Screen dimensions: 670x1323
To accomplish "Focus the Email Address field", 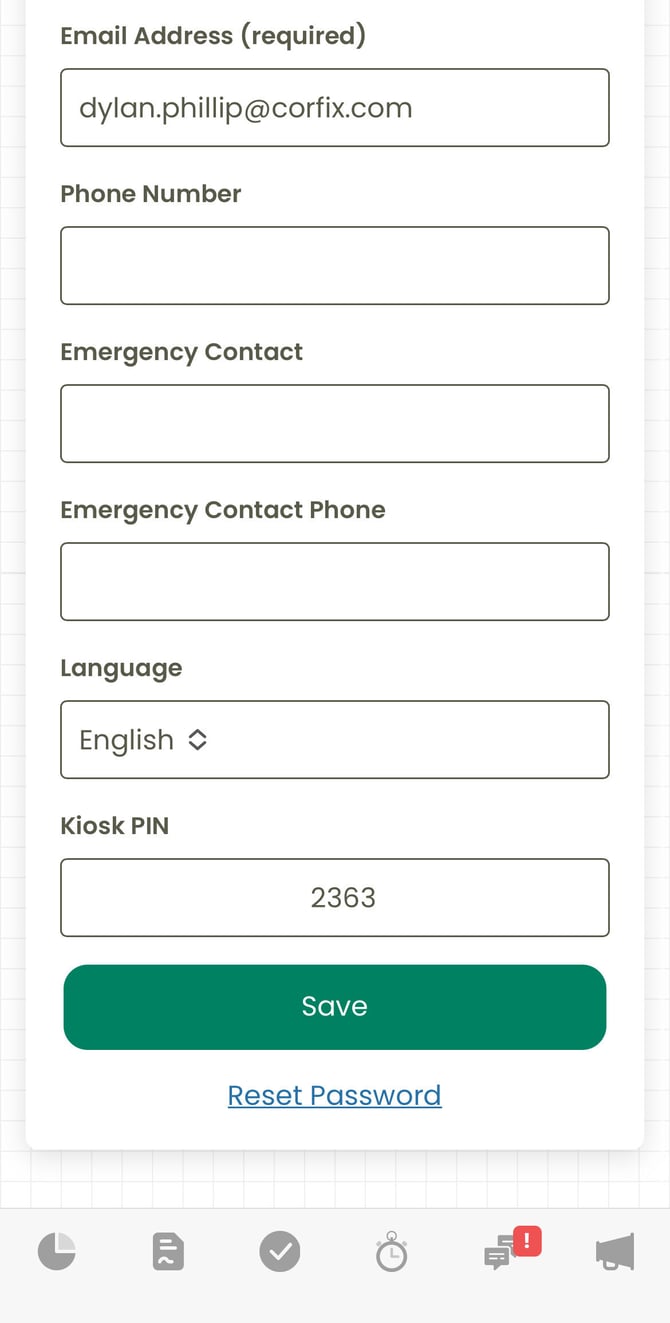I will click(x=334, y=108).
